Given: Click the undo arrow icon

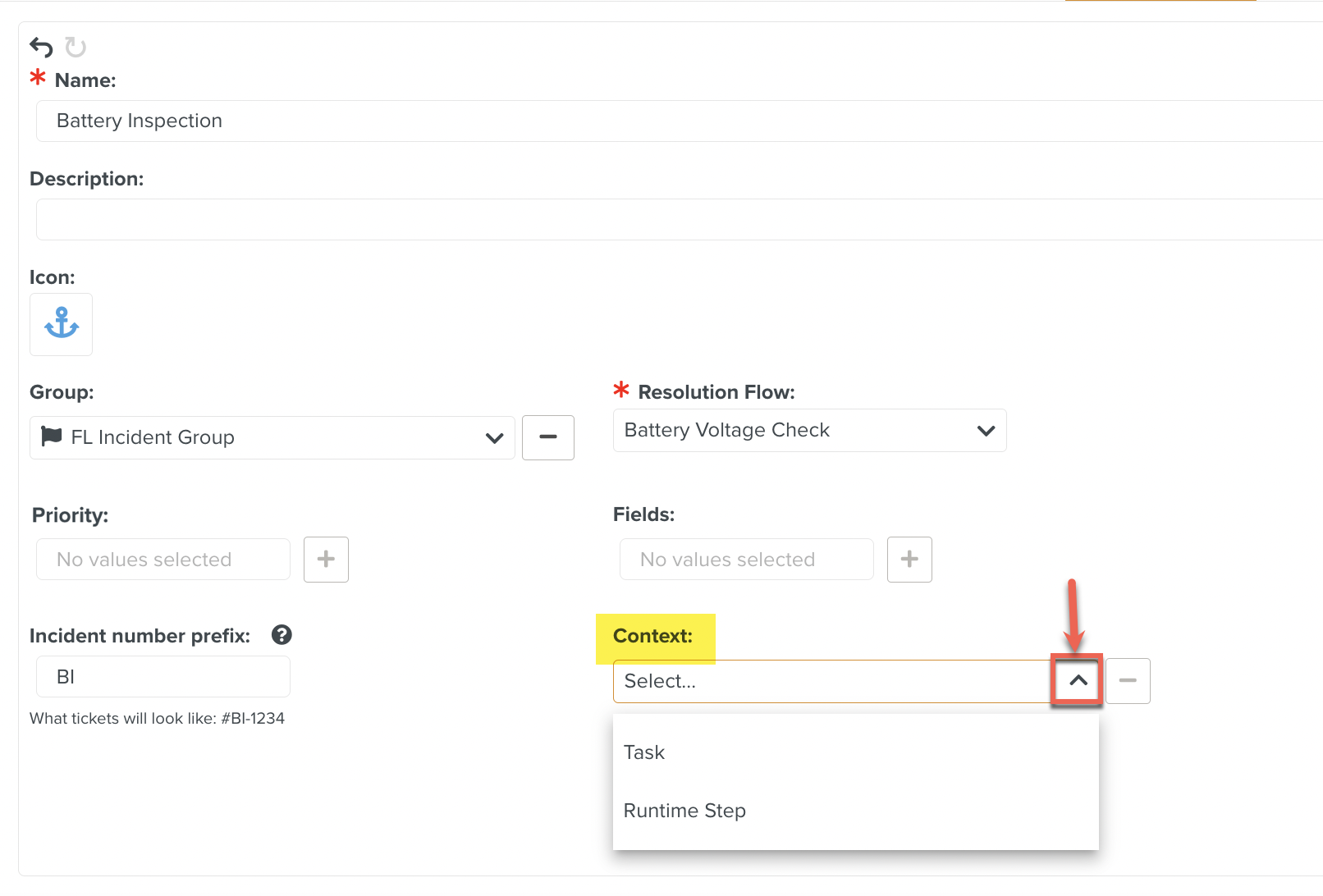Looking at the screenshot, I should [x=41, y=48].
